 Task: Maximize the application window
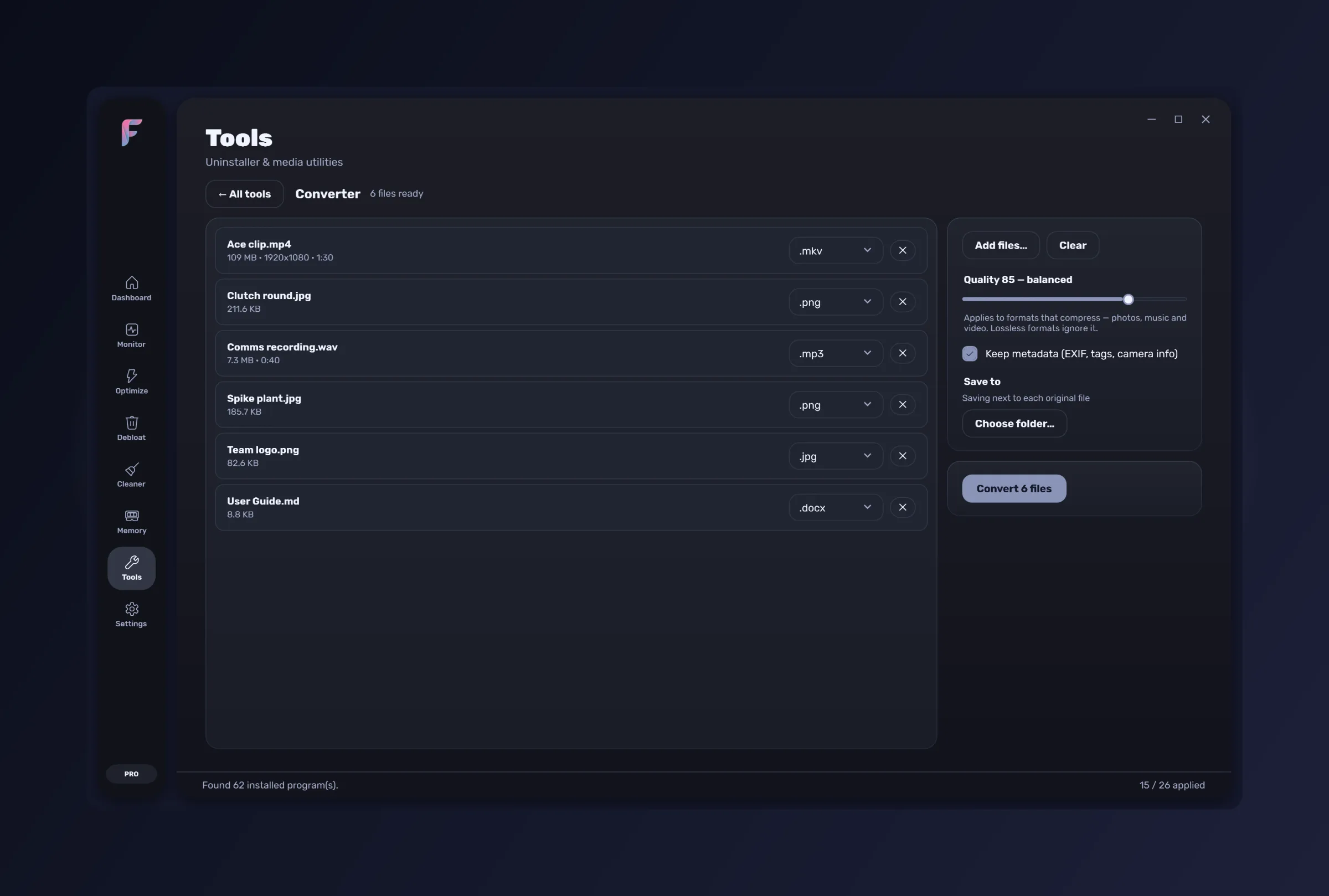[x=1178, y=120]
